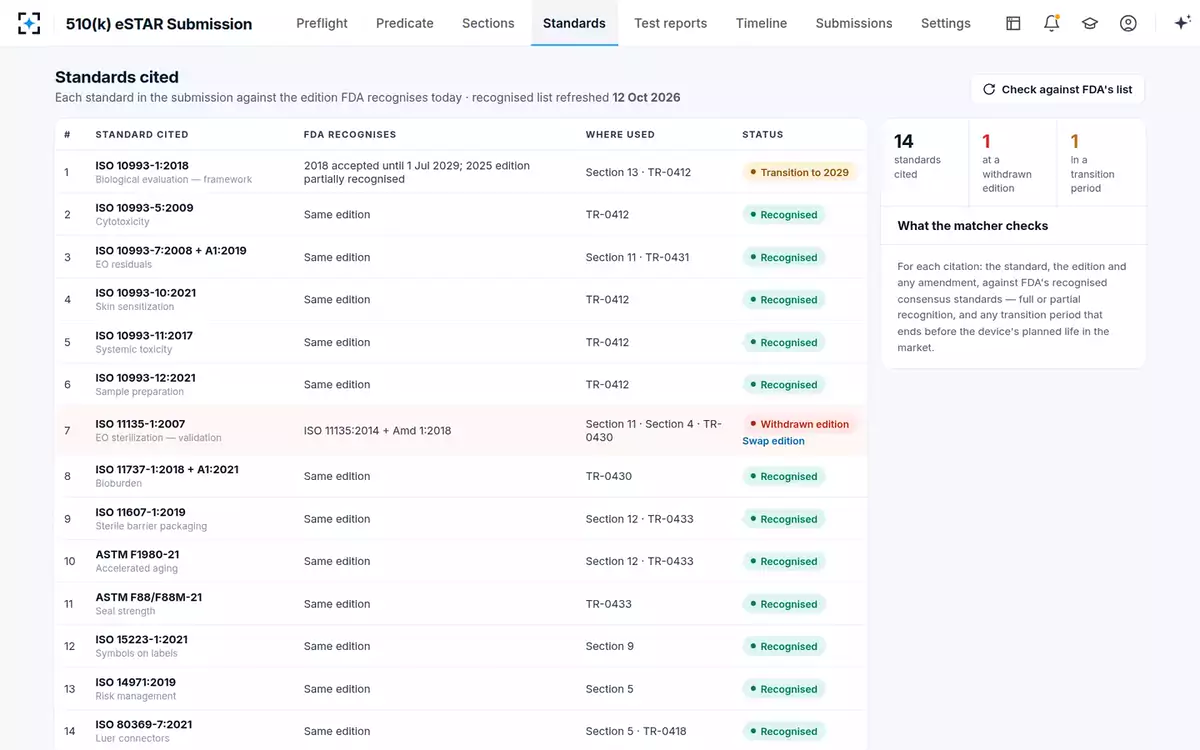The image size is (1200, 750).
Task: Click Recognised badge for ISO 11607-1:2019
Action: click(784, 519)
